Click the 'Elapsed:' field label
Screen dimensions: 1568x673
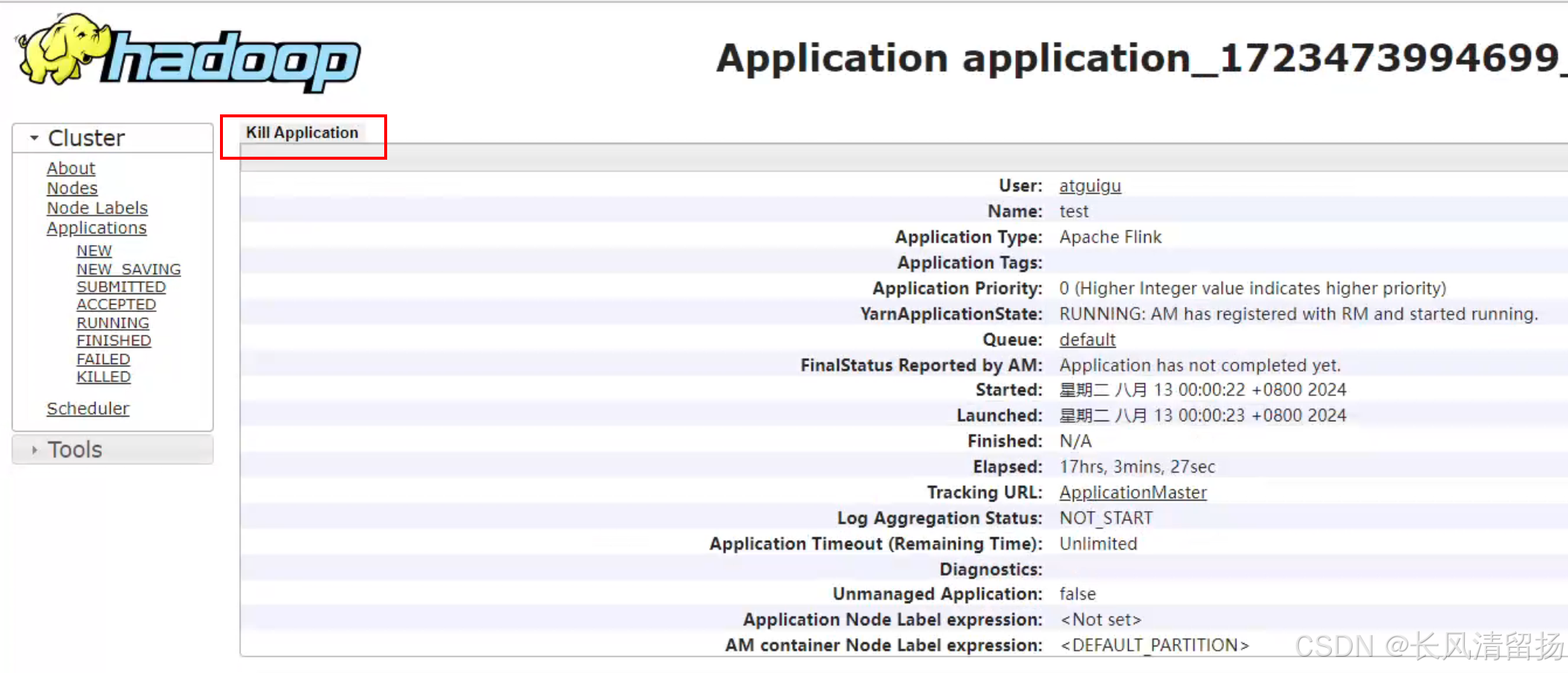point(1008,467)
